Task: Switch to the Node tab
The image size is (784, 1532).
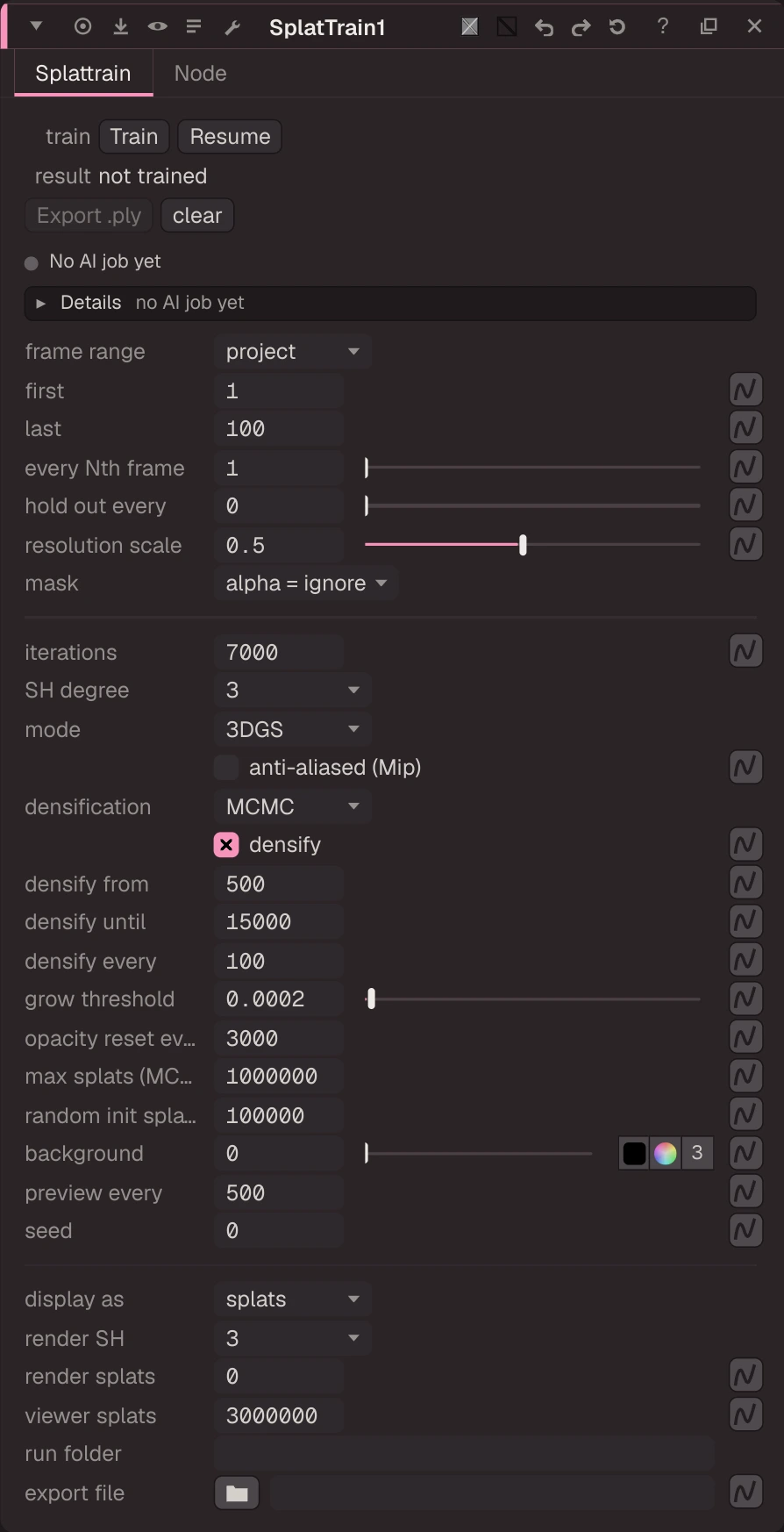Action: [x=201, y=74]
